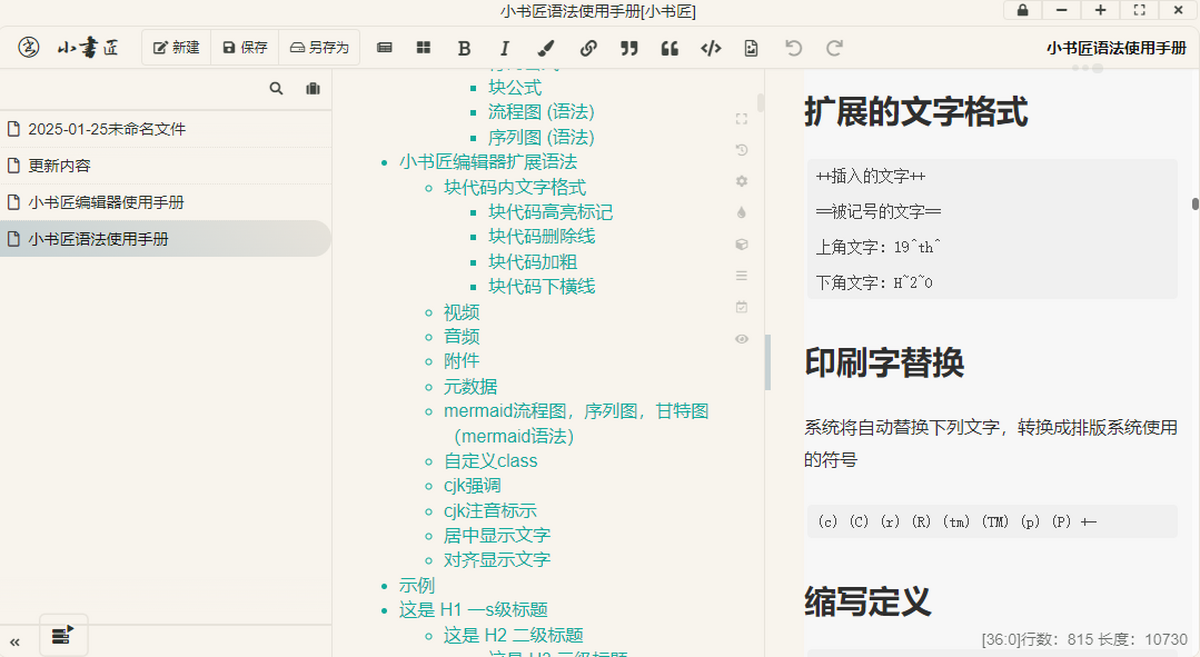This screenshot has width=1200, height=657.
Task: Open version history clock icon
Action: click(x=741, y=150)
